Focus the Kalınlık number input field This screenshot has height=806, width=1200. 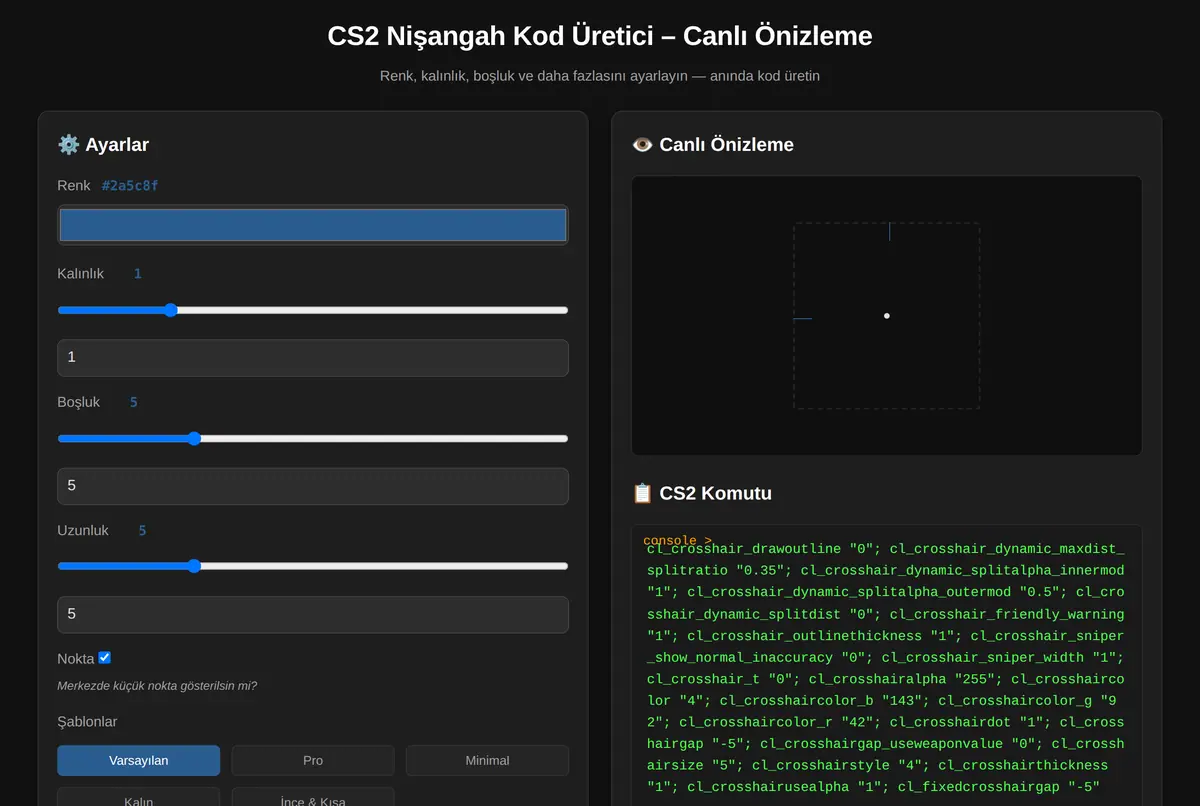[x=313, y=358]
